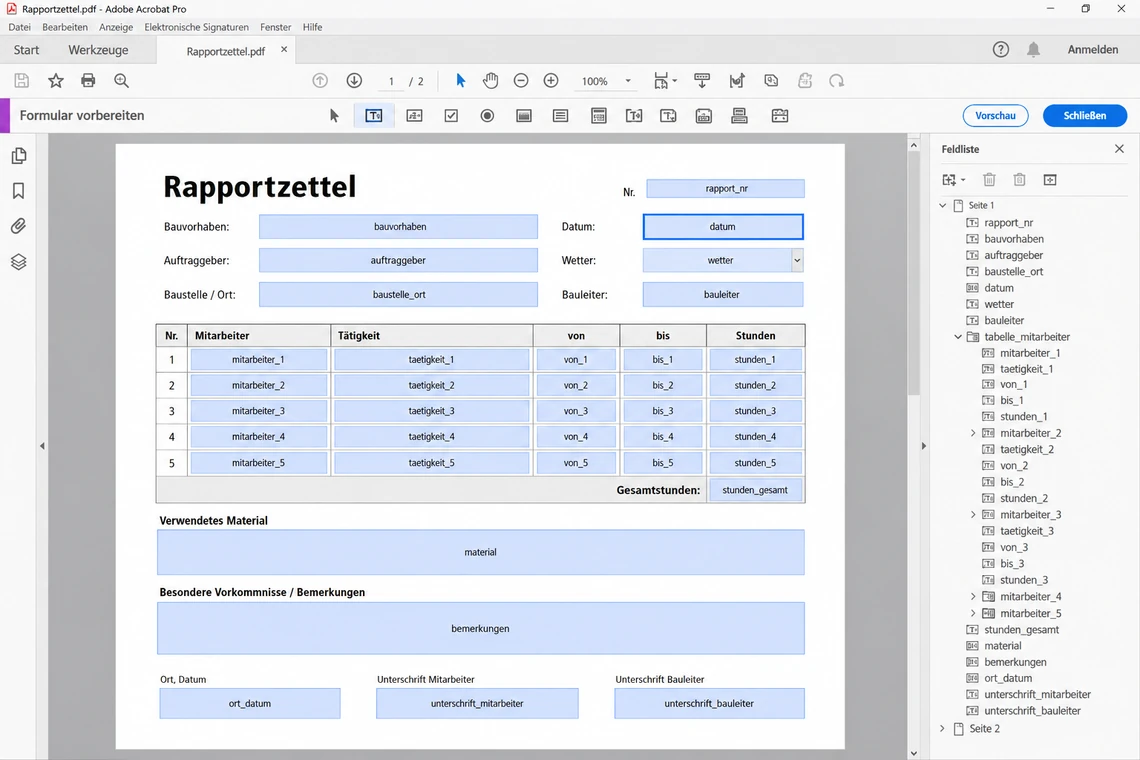Viewport: 1140px width, 760px height.
Task: Collapse the right panel with its arrow
Action: [x=924, y=446]
